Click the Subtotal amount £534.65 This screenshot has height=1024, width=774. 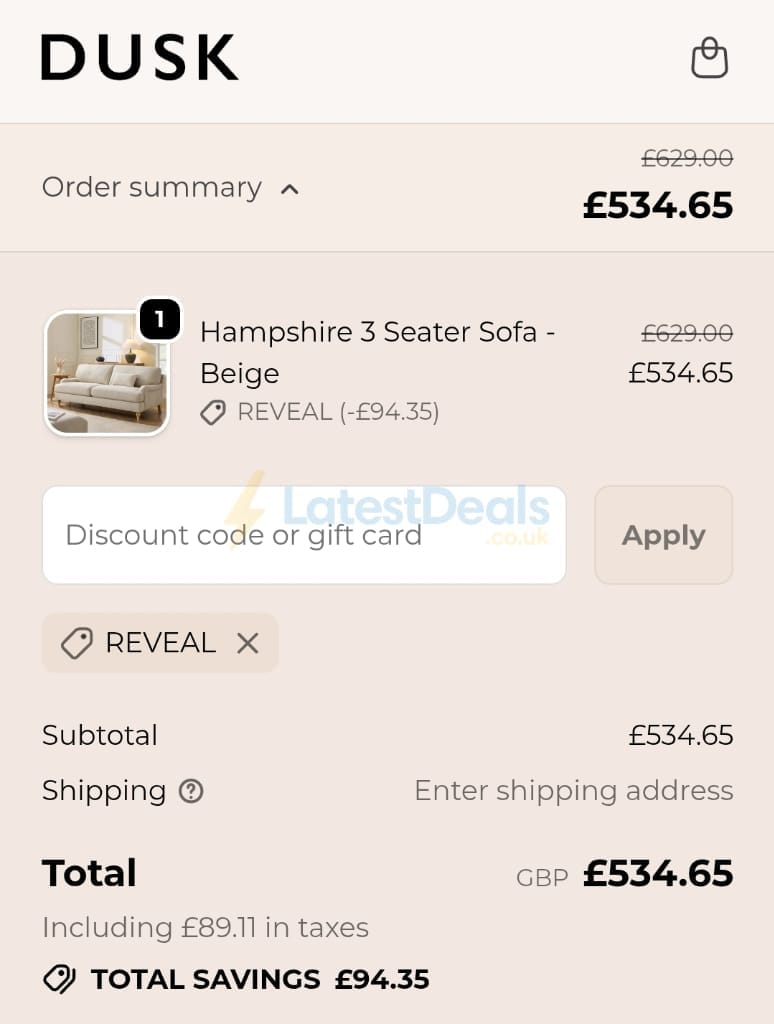(x=681, y=735)
